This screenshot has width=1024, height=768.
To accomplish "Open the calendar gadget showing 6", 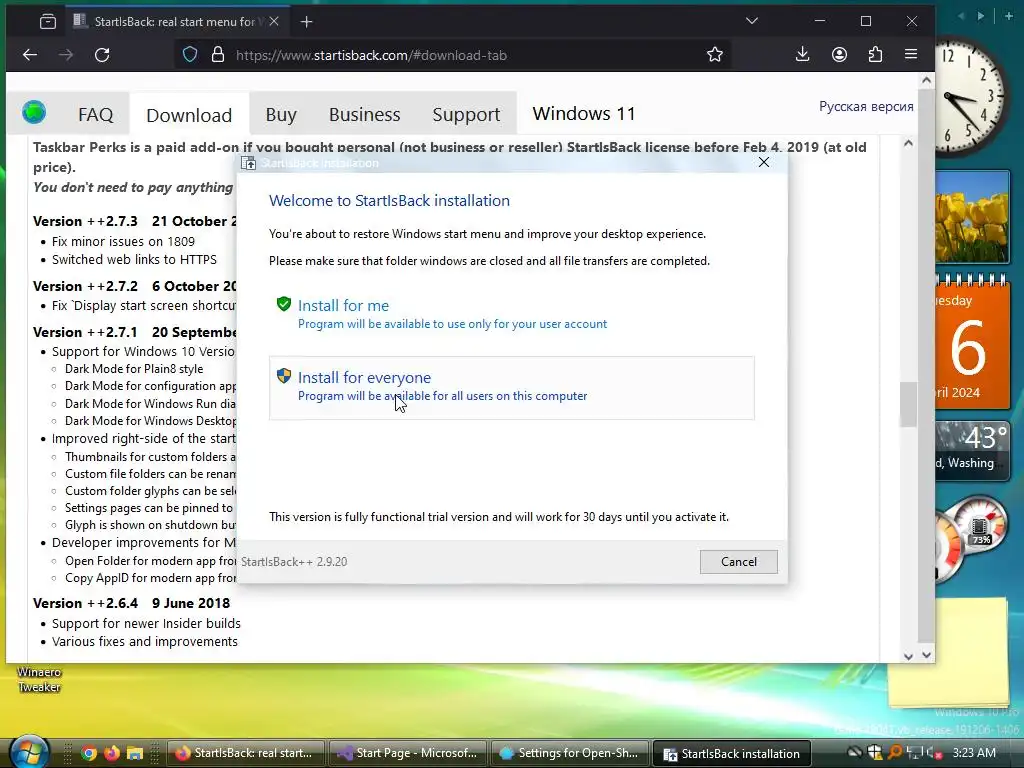I will (x=972, y=344).
